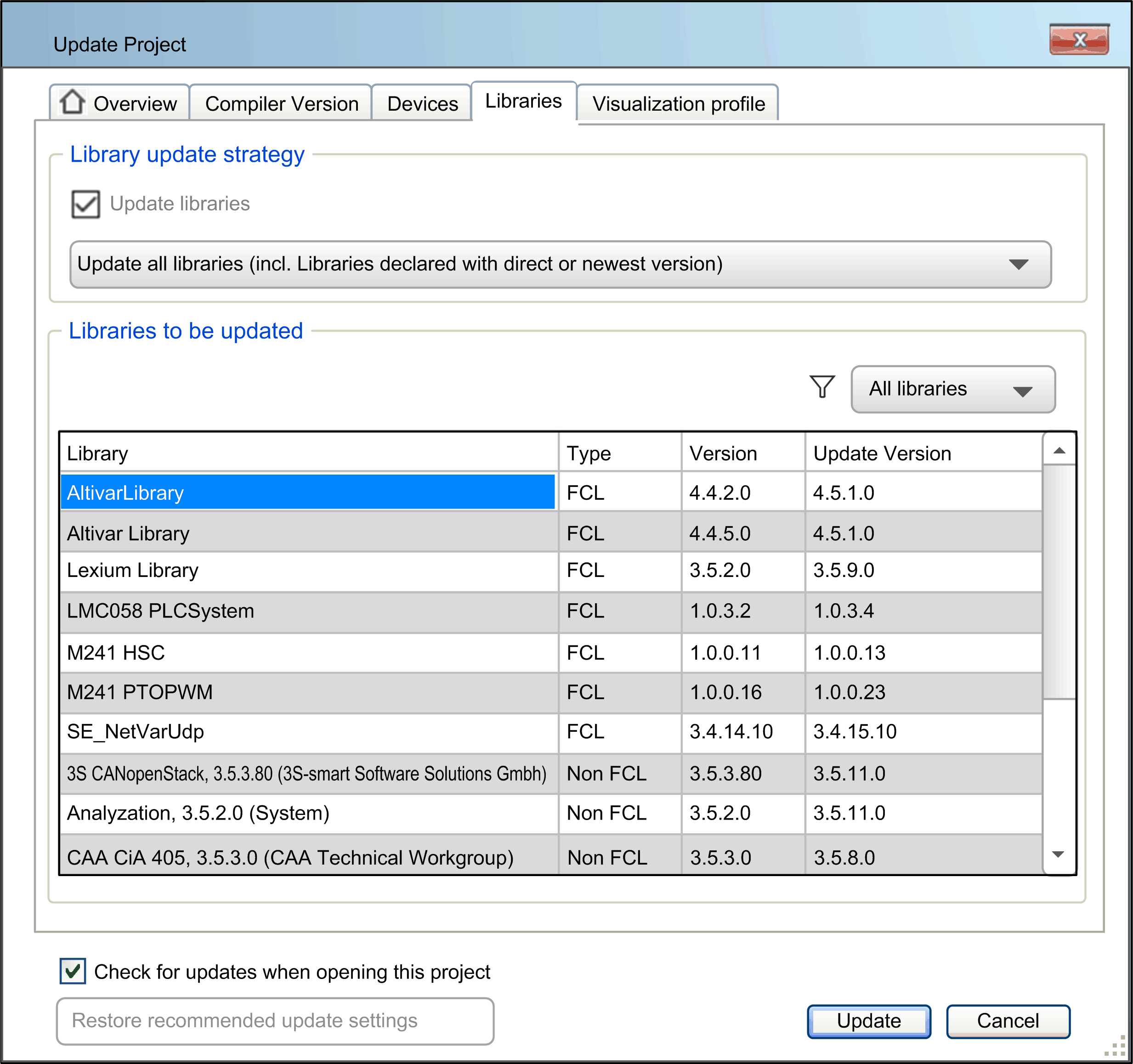Toggle the Update libraries checkbox
1133x1064 pixels.
85,204
